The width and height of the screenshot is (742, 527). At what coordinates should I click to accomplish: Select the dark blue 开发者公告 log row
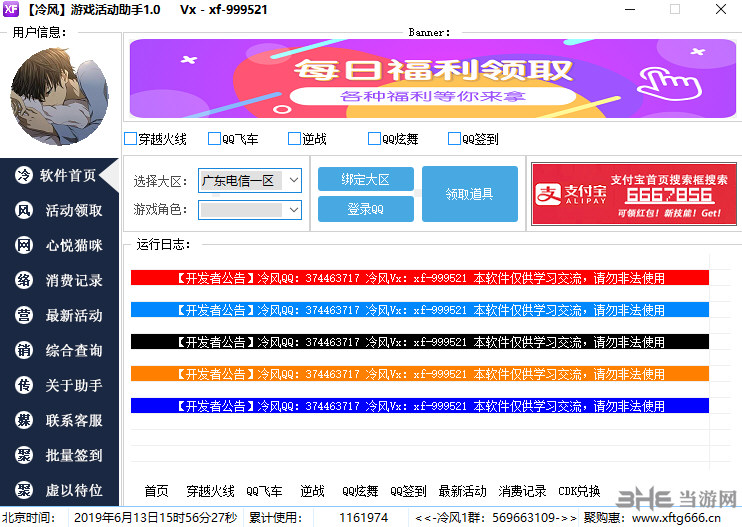tap(420, 406)
